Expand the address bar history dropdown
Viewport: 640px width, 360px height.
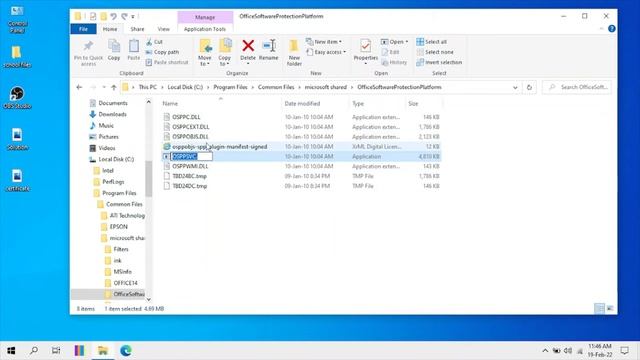coord(515,87)
